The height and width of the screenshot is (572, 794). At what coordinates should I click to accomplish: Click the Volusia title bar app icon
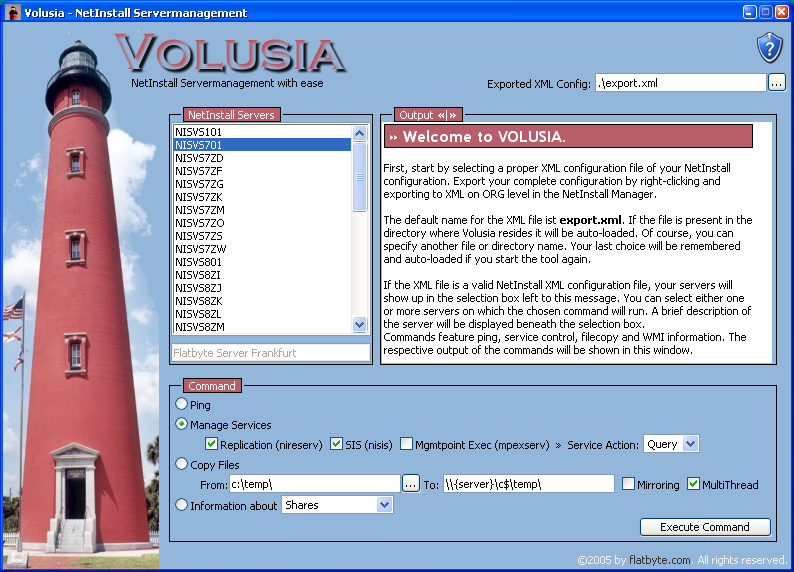[13, 12]
